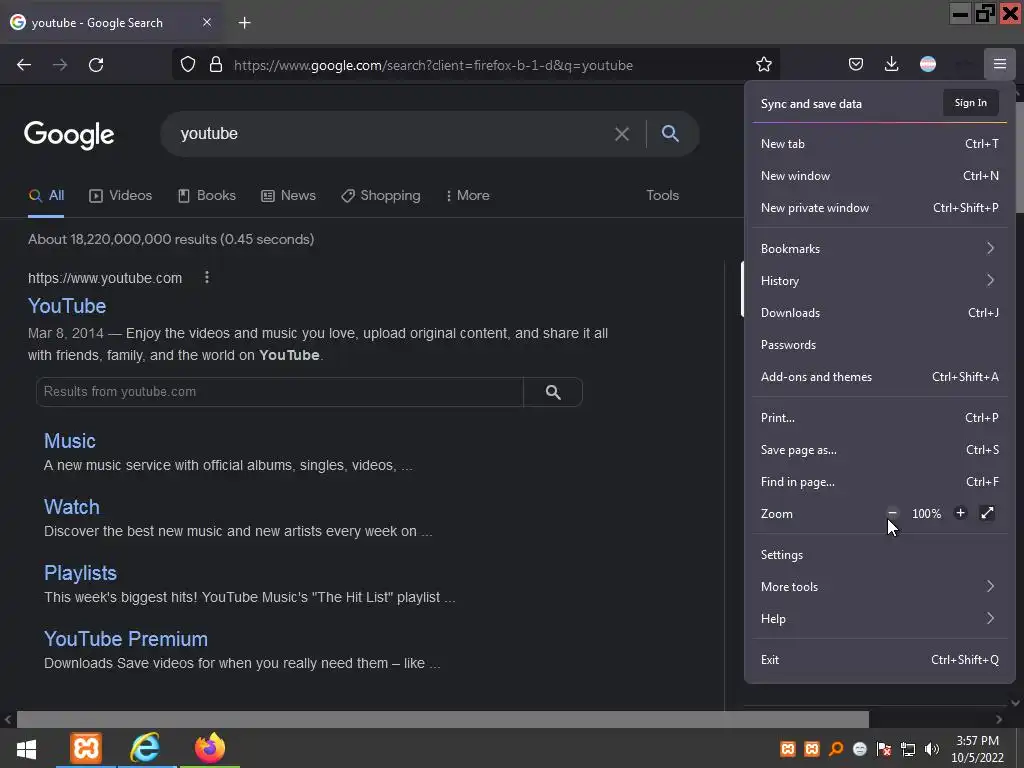
Task: Select Find in page...
Action: (x=880, y=482)
